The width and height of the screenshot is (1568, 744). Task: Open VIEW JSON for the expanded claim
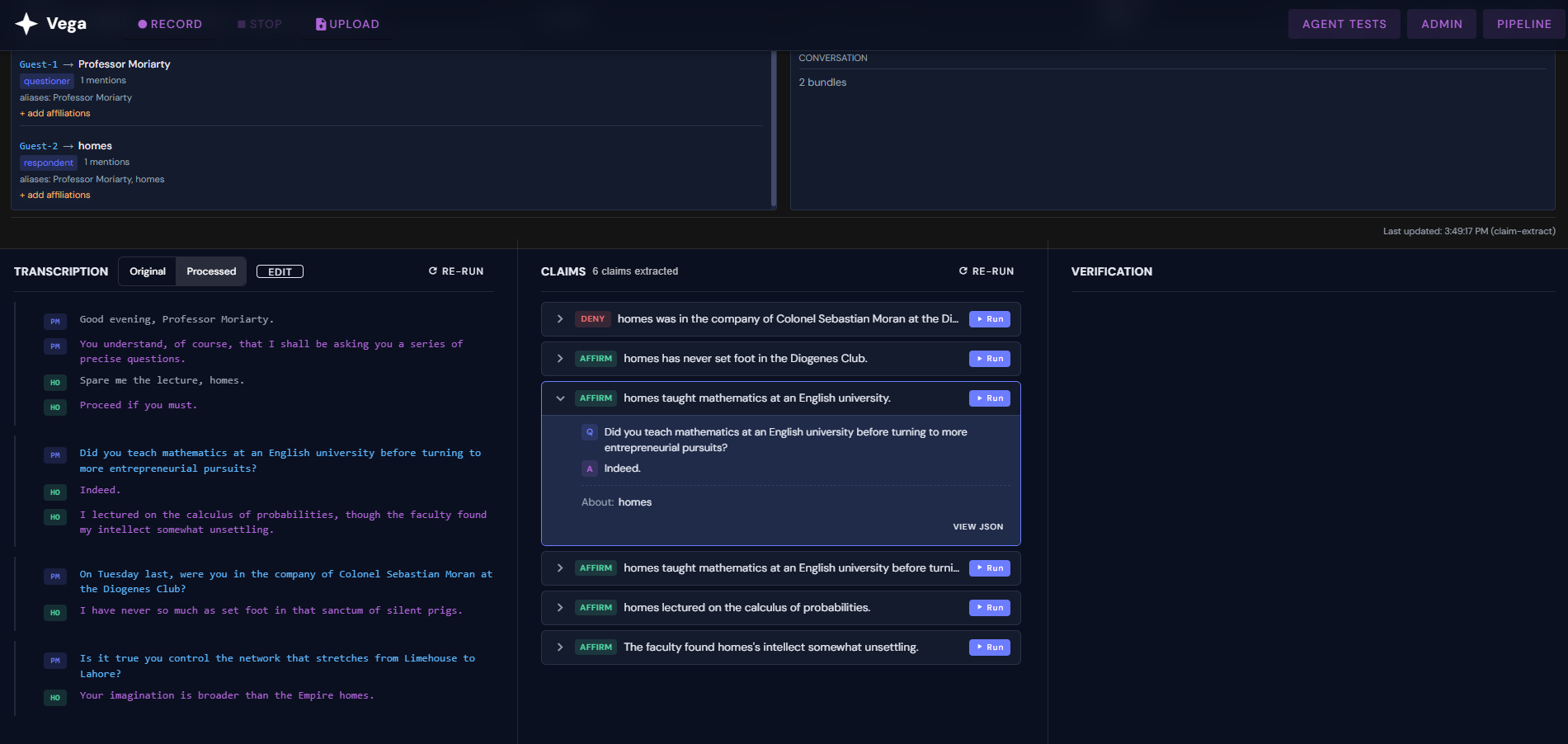pos(978,527)
